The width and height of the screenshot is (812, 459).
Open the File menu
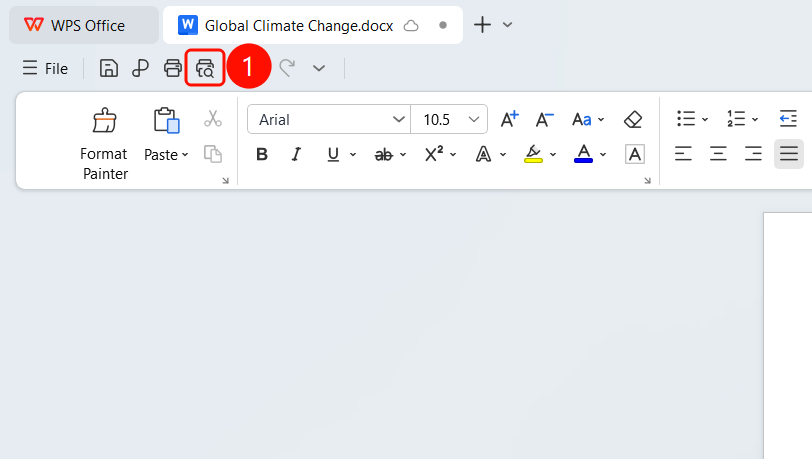[x=45, y=68]
